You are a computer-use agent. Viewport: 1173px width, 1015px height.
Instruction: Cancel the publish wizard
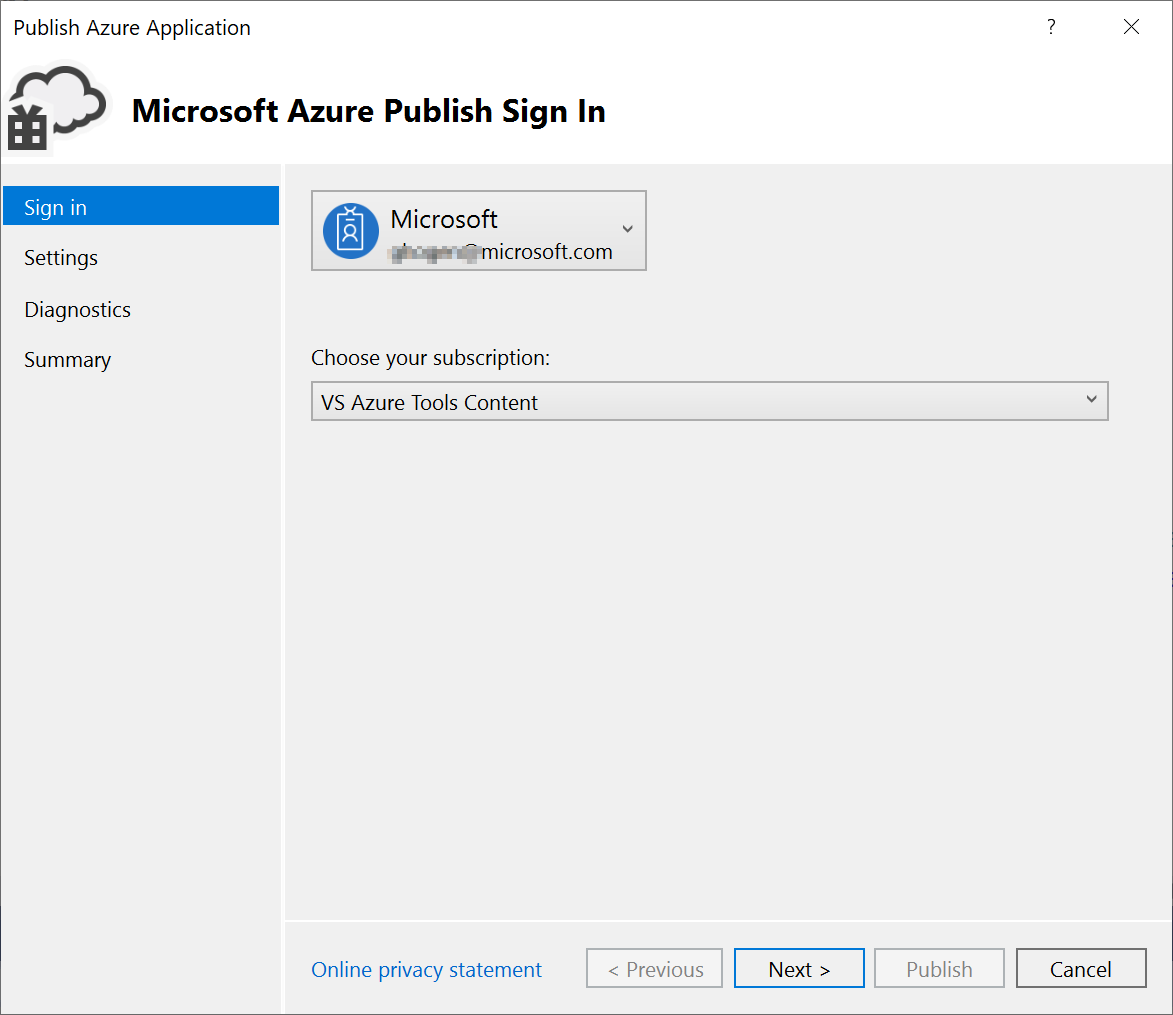[x=1080, y=969]
